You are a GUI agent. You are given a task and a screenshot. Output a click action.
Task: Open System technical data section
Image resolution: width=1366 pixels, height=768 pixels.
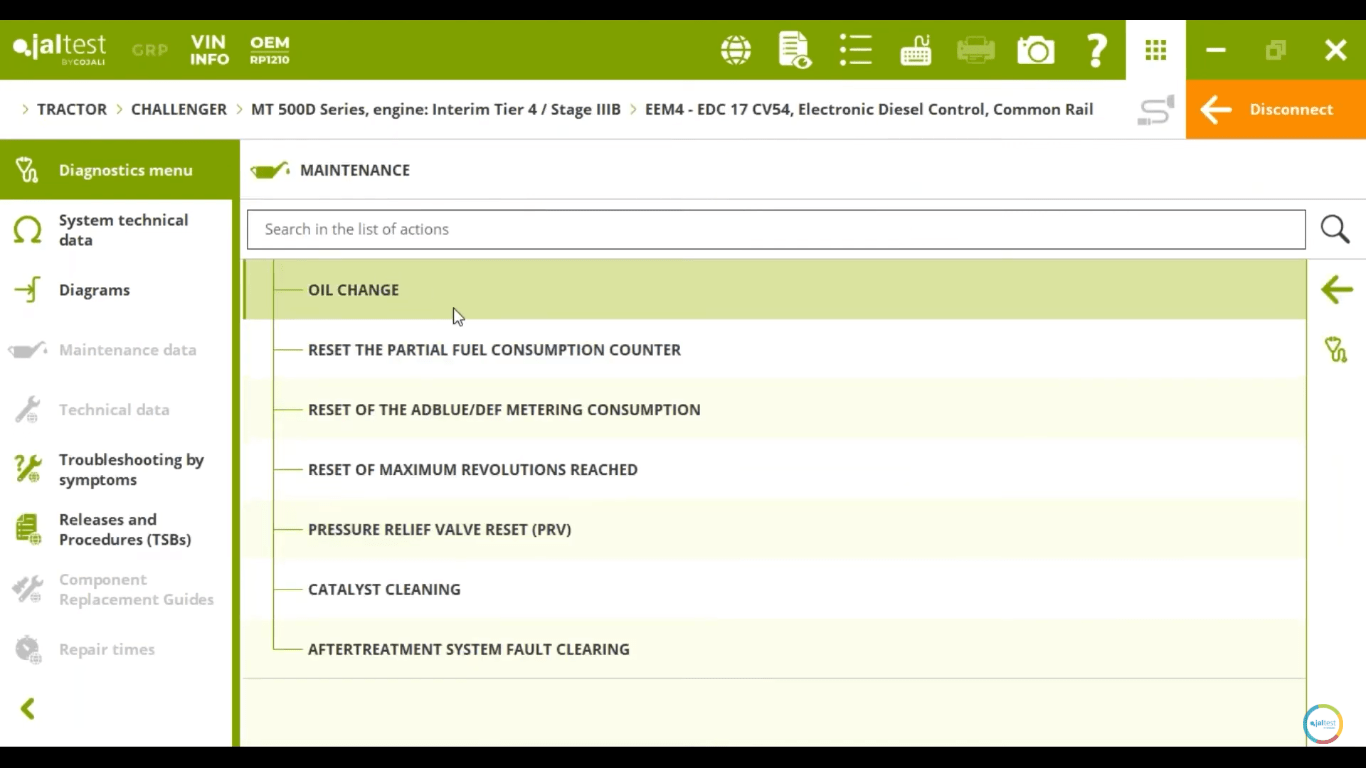tap(123, 230)
